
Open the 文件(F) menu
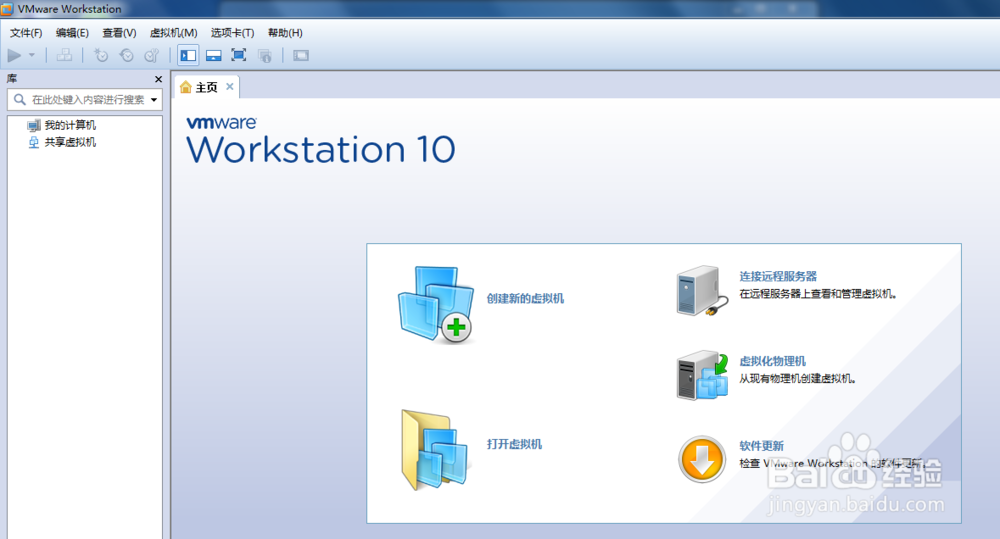[26, 33]
